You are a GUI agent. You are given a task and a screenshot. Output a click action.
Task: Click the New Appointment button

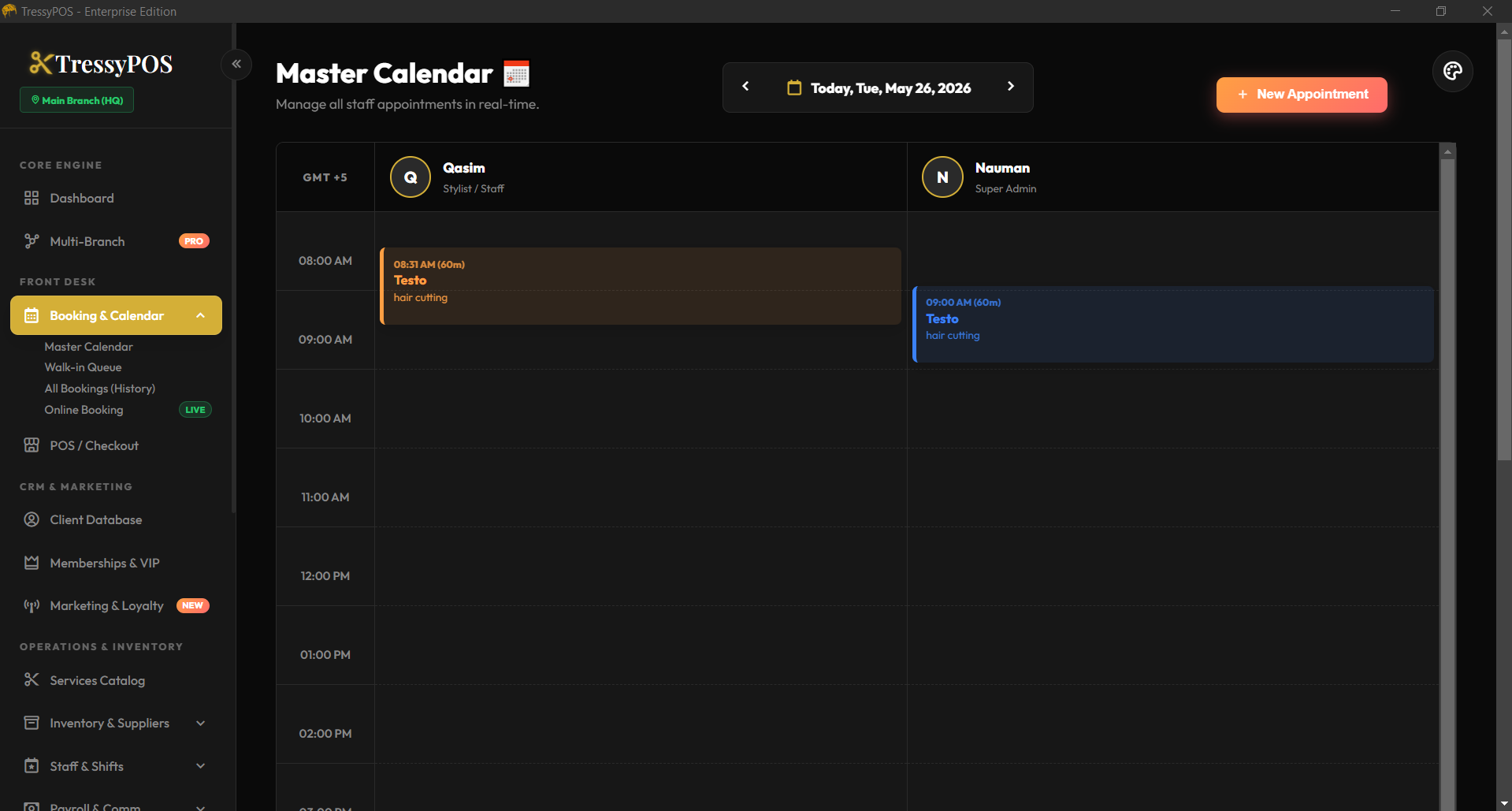[x=1302, y=95]
